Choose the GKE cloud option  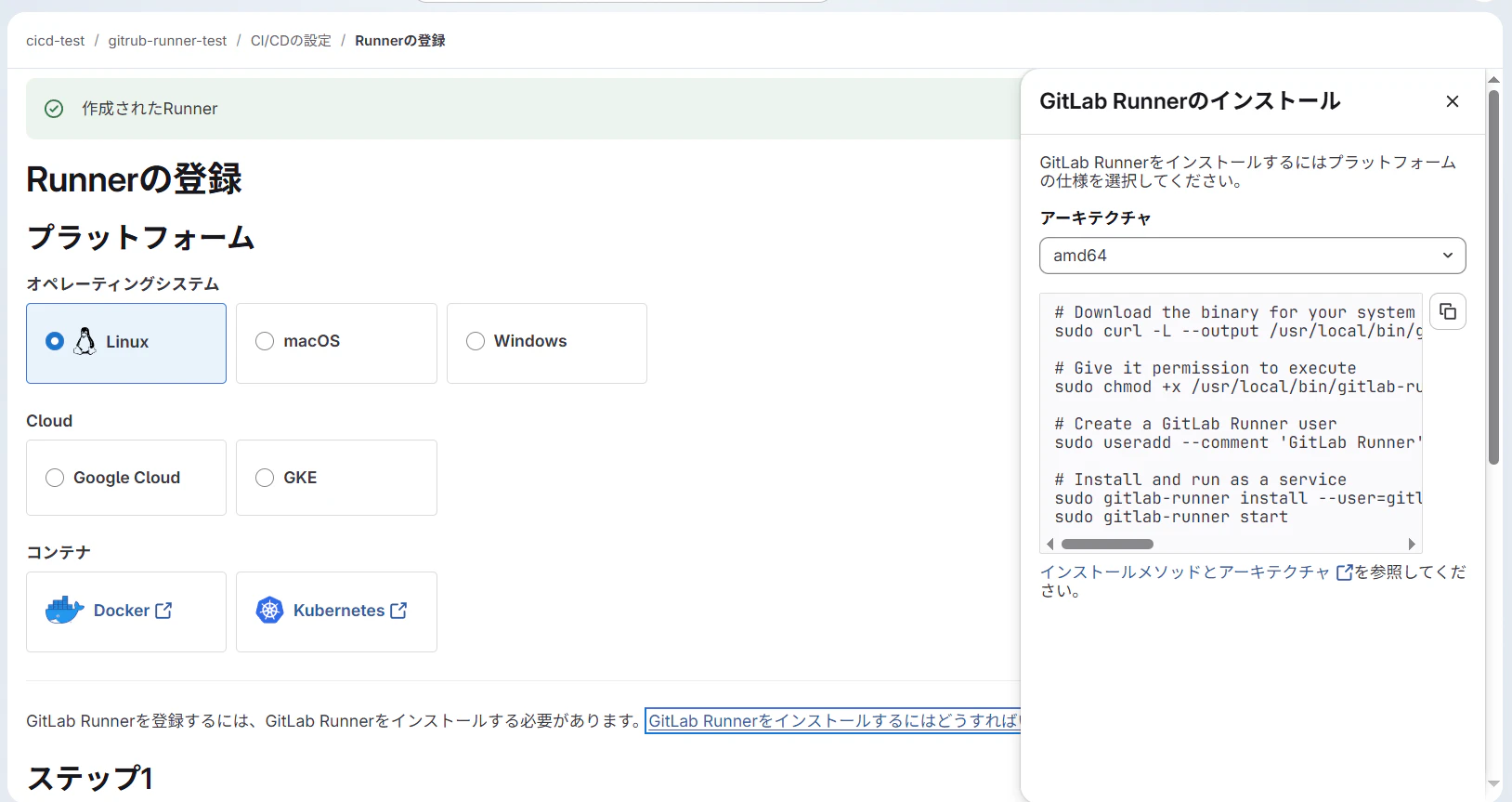click(x=336, y=478)
